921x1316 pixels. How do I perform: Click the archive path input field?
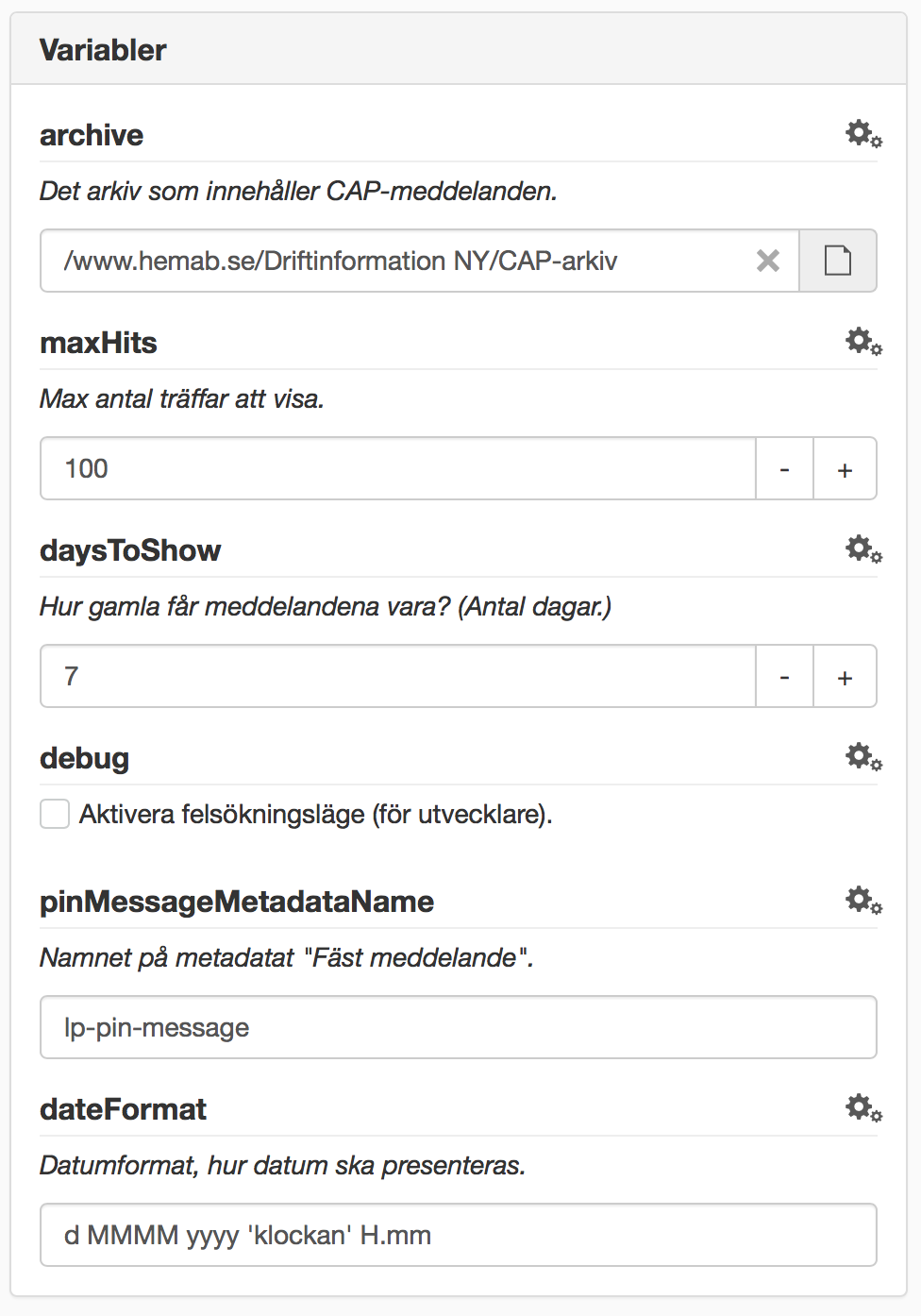396,261
